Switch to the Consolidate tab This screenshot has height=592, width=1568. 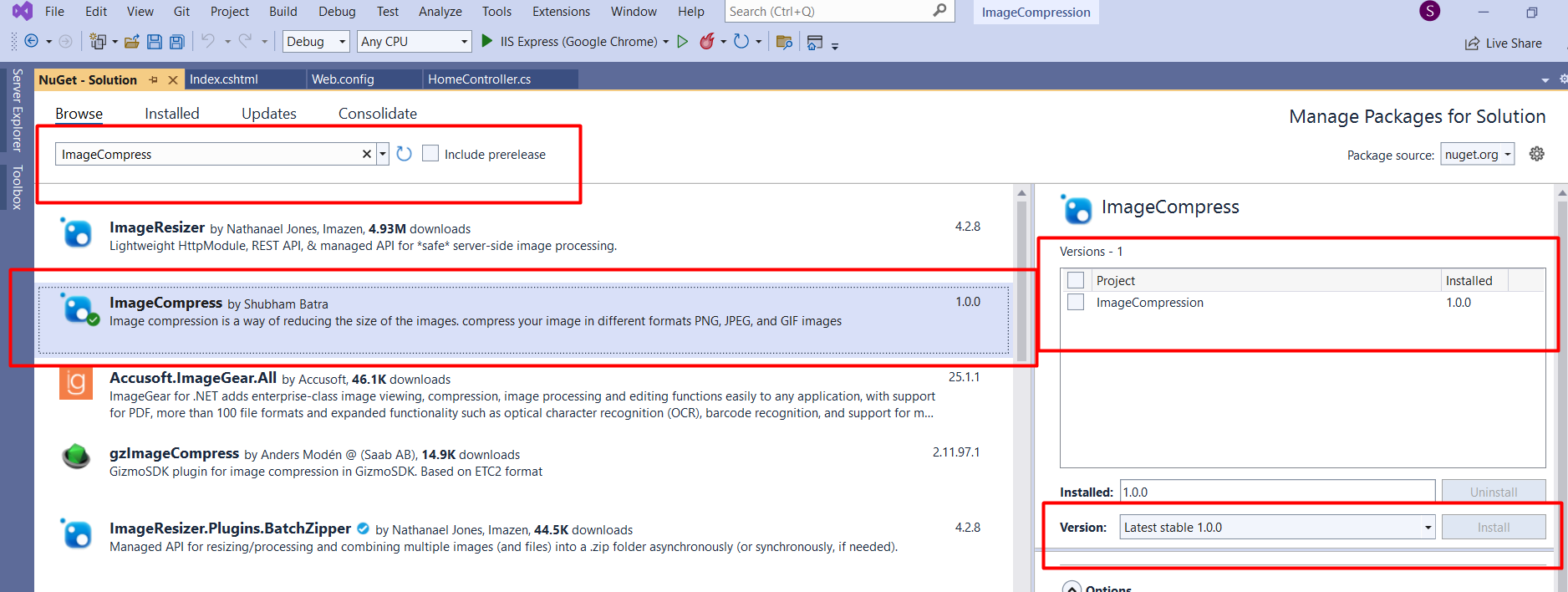(x=377, y=113)
